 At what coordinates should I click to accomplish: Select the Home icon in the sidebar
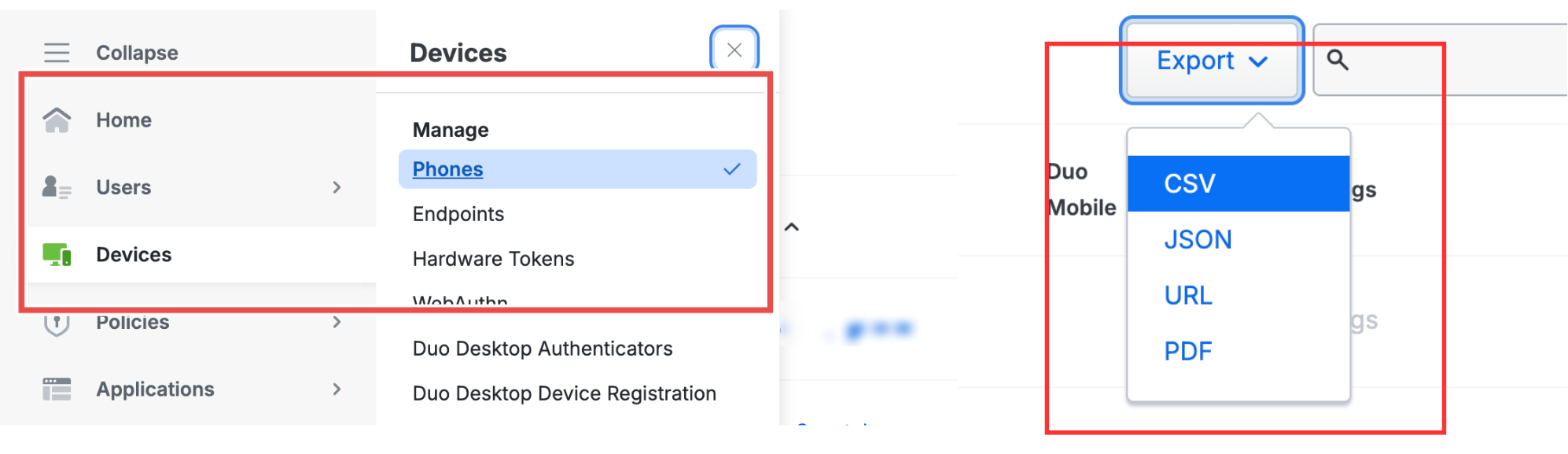56,120
